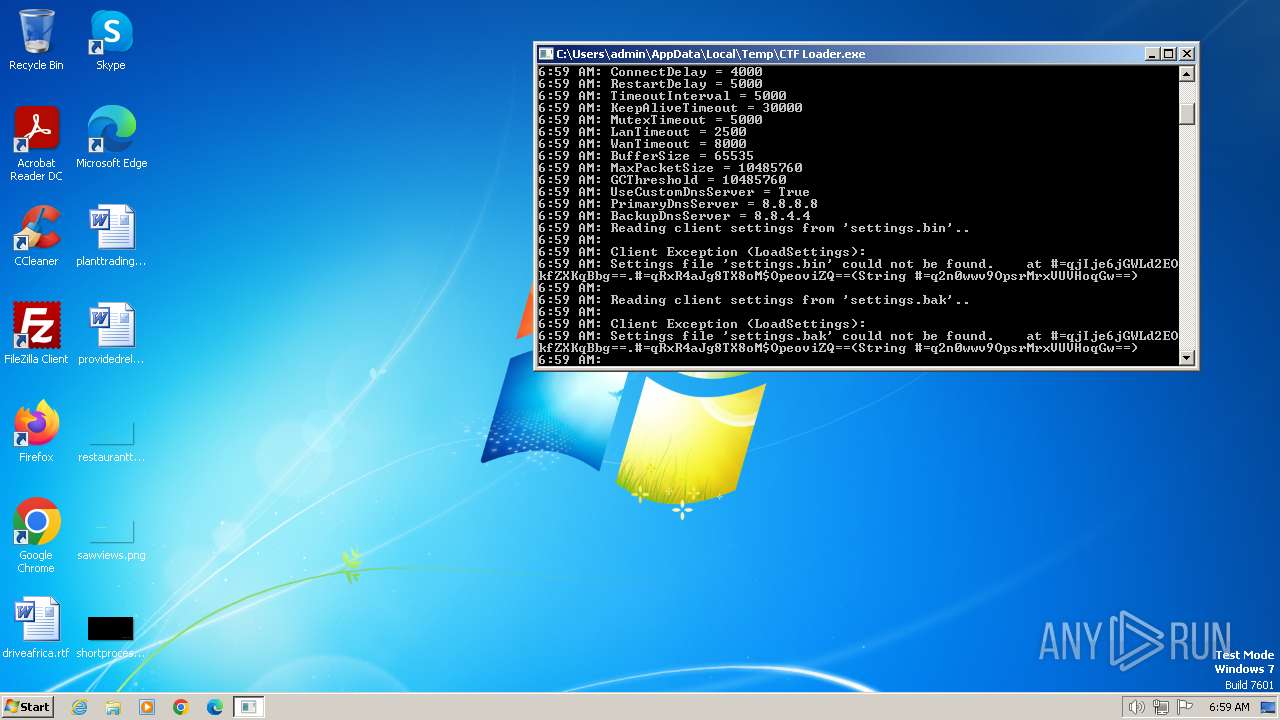Open the Action Center flag icon
This screenshot has width=1280, height=720.
pyautogui.click(x=1185, y=707)
